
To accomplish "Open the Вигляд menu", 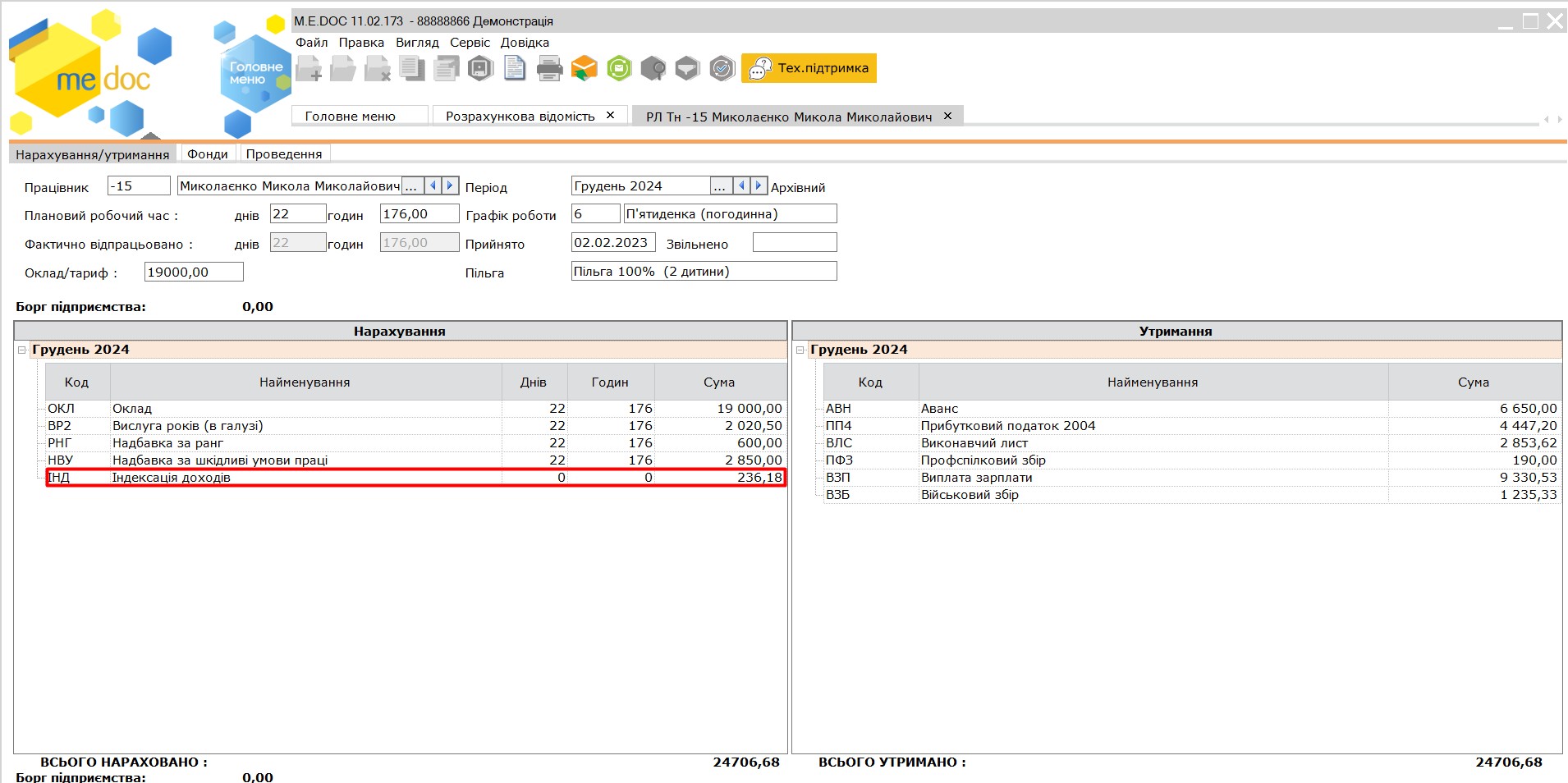I will [x=417, y=43].
